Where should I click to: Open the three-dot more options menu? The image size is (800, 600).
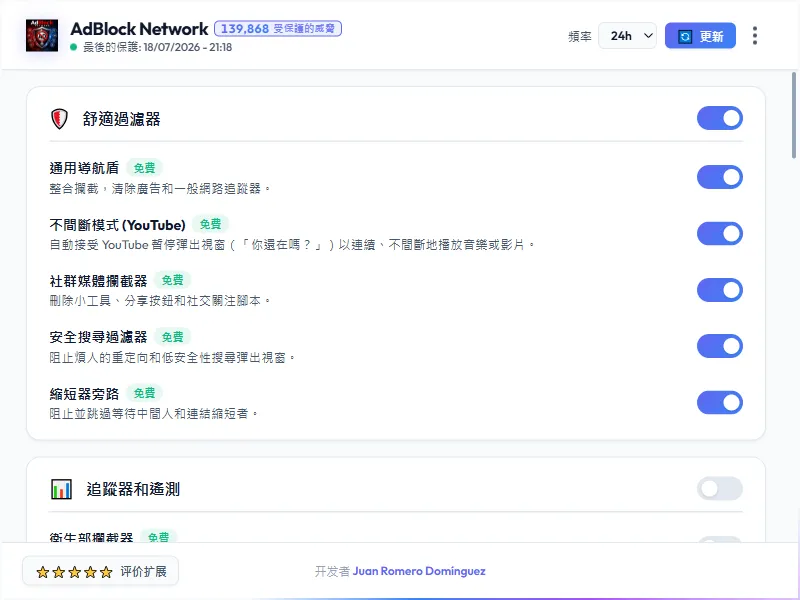pos(755,36)
